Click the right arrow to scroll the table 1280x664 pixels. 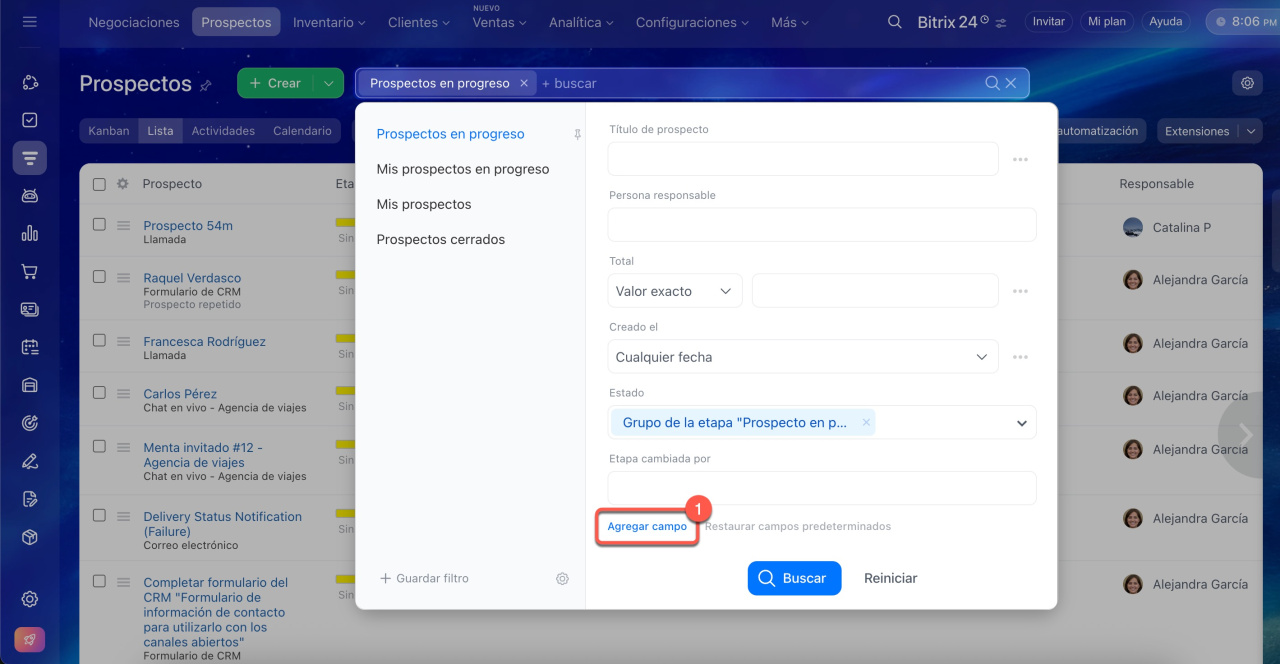click(x=1246, y=434)
